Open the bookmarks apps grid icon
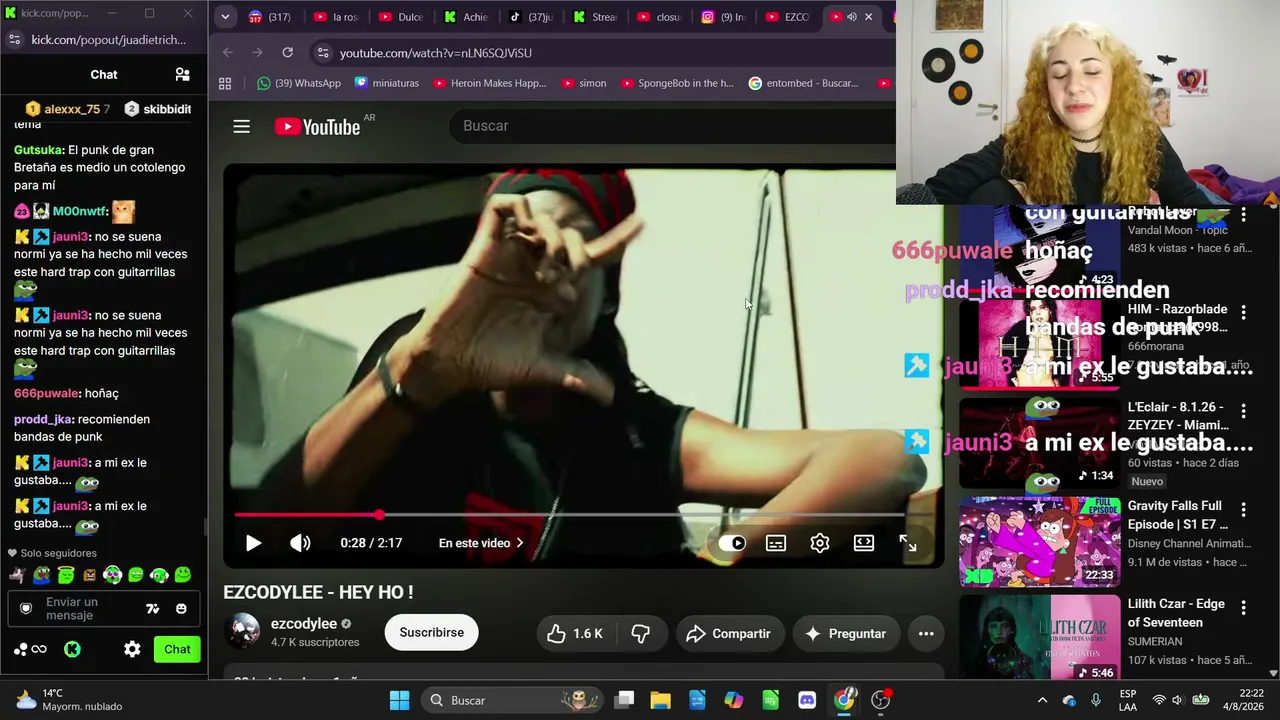 point(225,83)
